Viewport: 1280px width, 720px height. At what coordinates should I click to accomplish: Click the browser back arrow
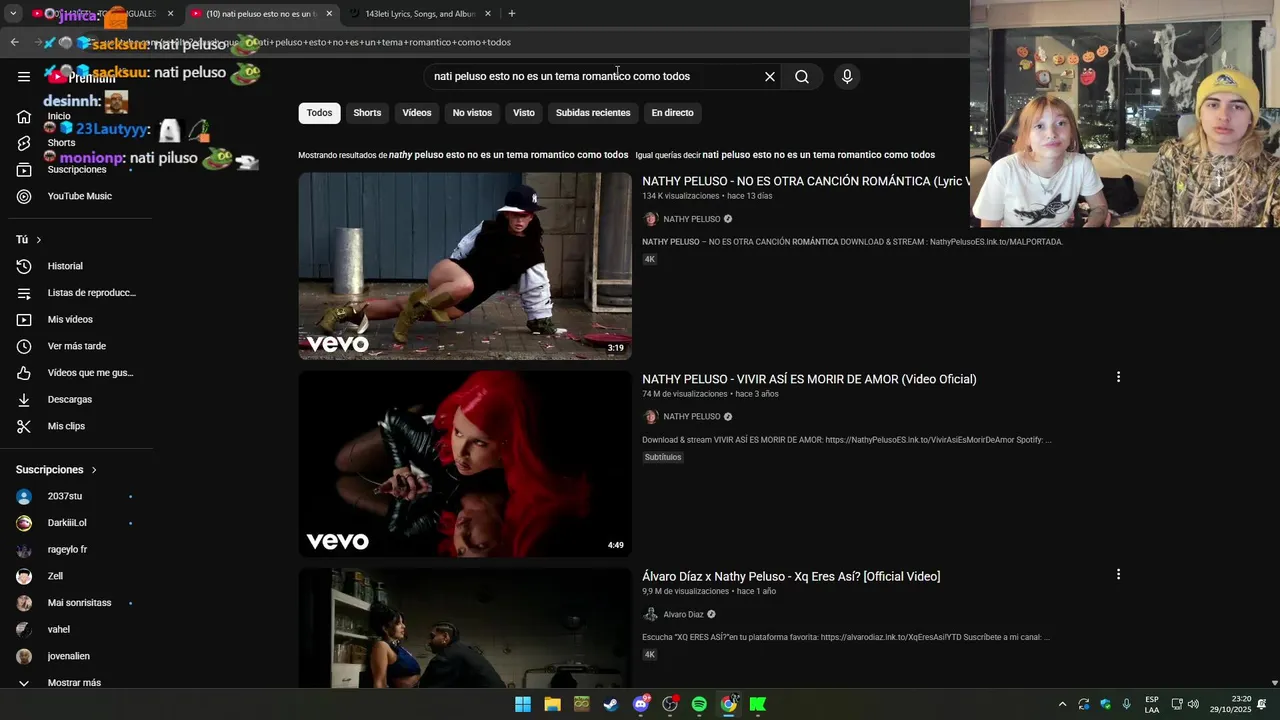[x=14, y=42]
